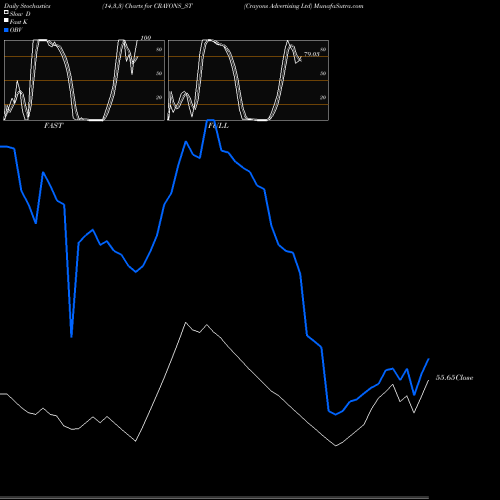Click the '20' axis label in FULL chart
Screen dimensions: 500x500
pyautogui.click(x=323, y=97)
